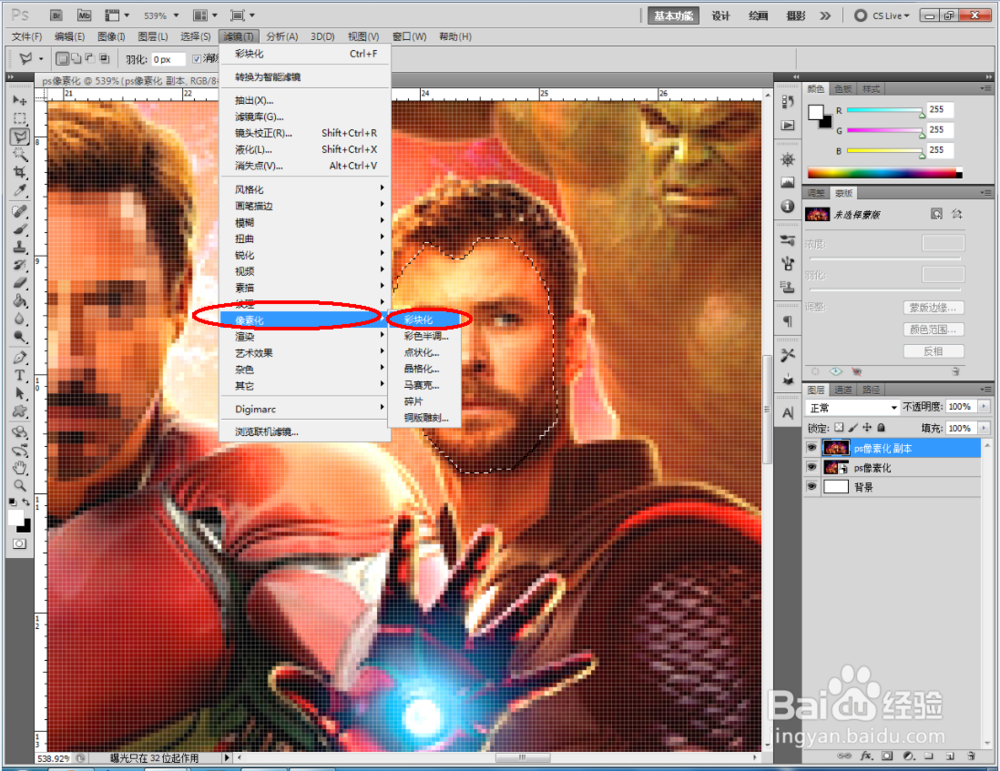Select the Zoom tool
Viewport: 1000px width, 771px height.
[19, 486]
